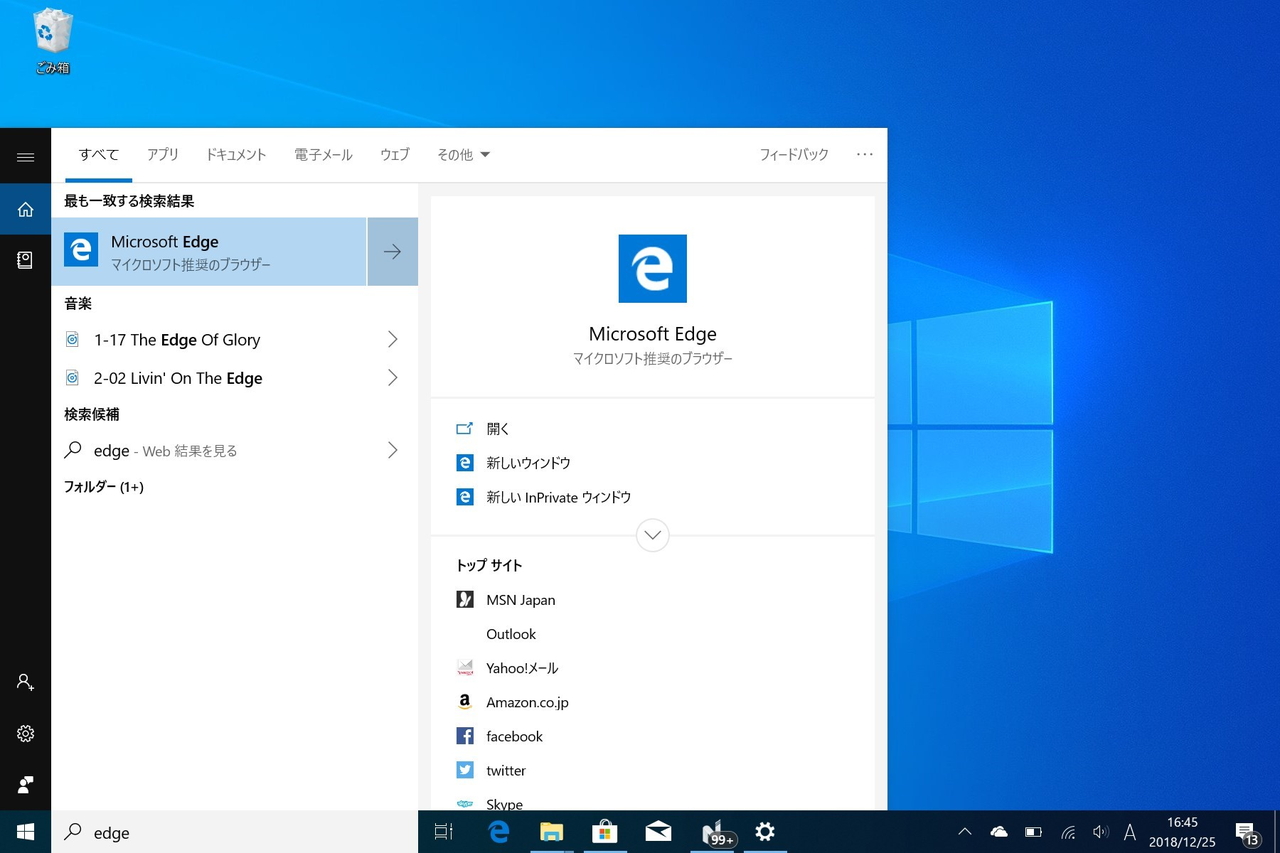Open Settings gear on the taskbar
Screen dimensions: 1280x853
(x=765, y=832)
